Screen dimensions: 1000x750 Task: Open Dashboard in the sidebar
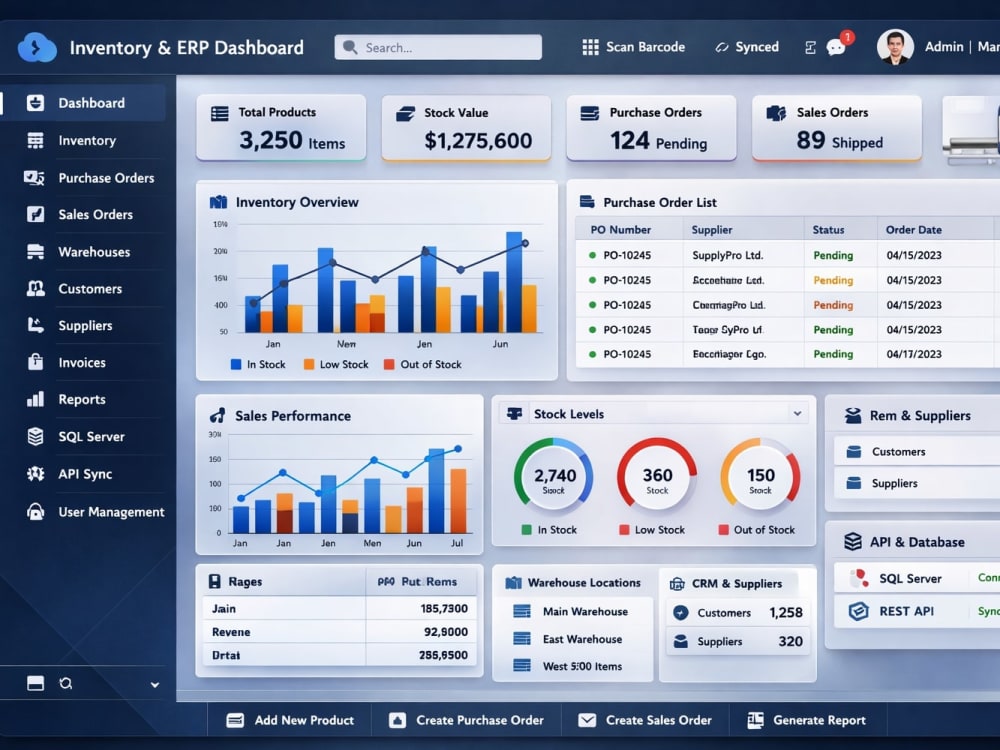coord(84,103)
